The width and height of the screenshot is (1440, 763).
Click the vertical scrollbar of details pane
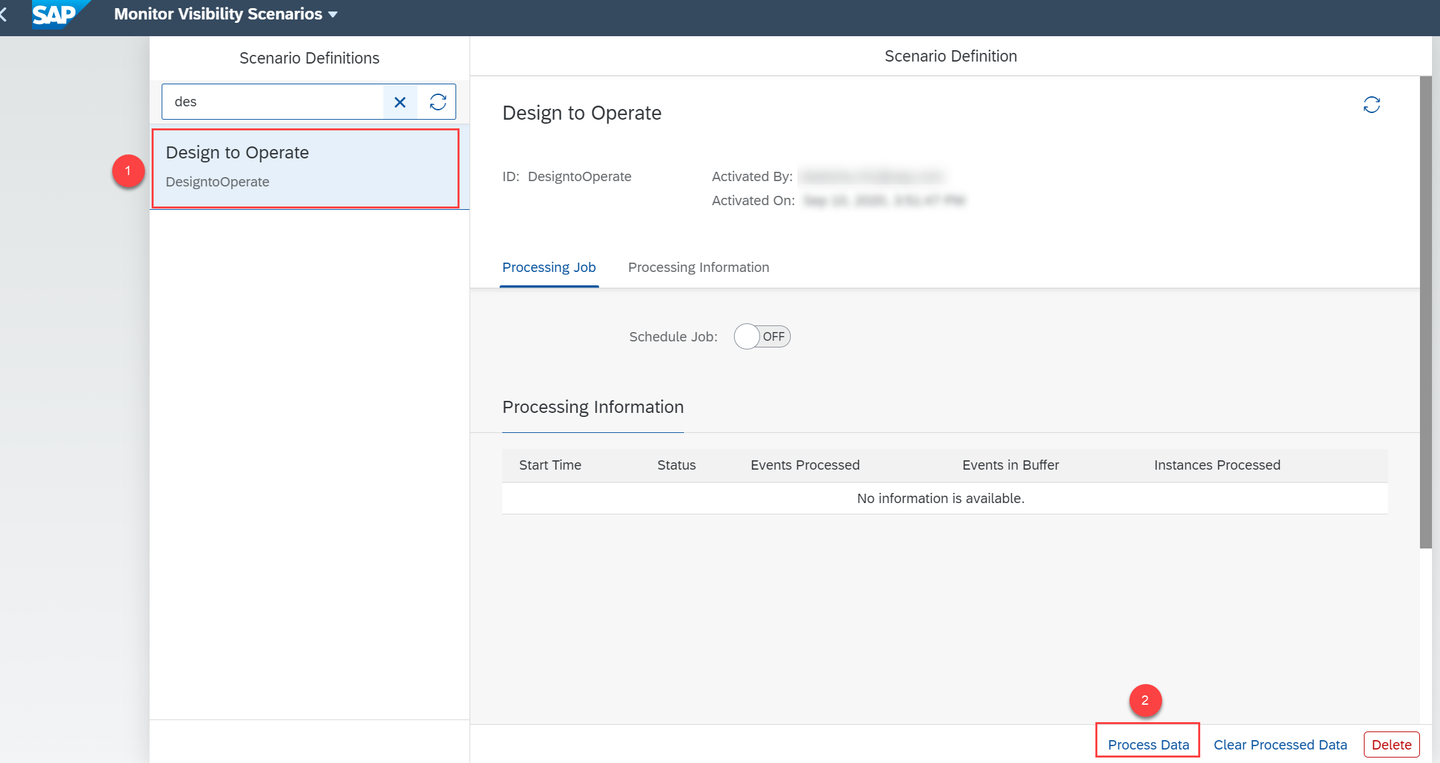(1426, 310)
